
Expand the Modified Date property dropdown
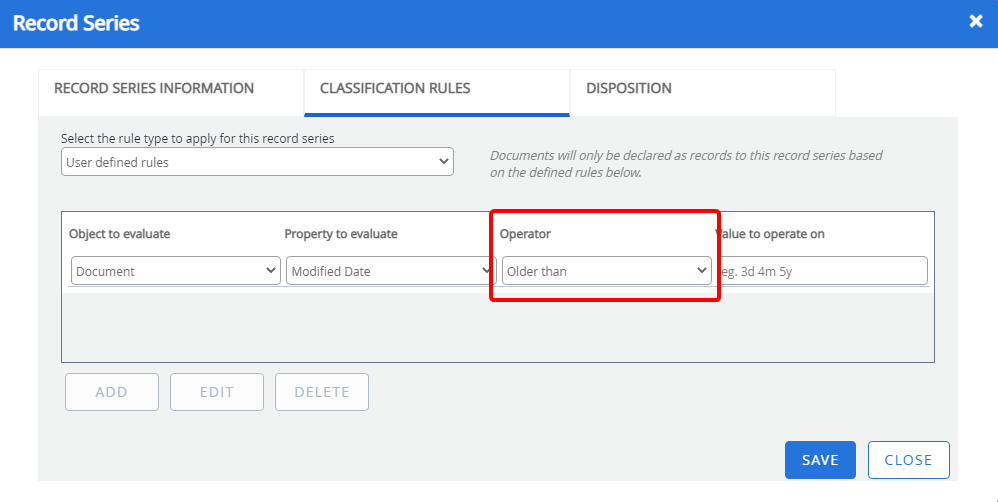point(390,271)
